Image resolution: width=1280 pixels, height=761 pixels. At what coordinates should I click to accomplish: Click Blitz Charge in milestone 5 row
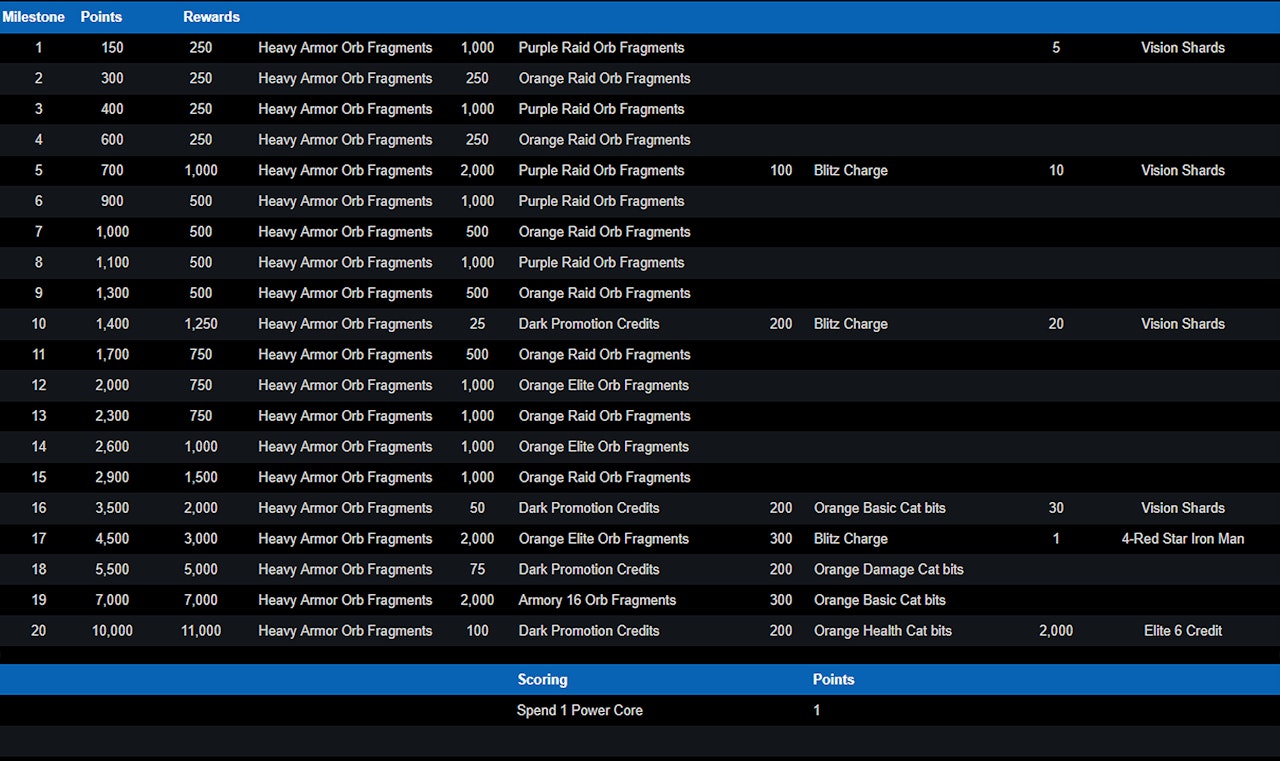click(850, 170)
